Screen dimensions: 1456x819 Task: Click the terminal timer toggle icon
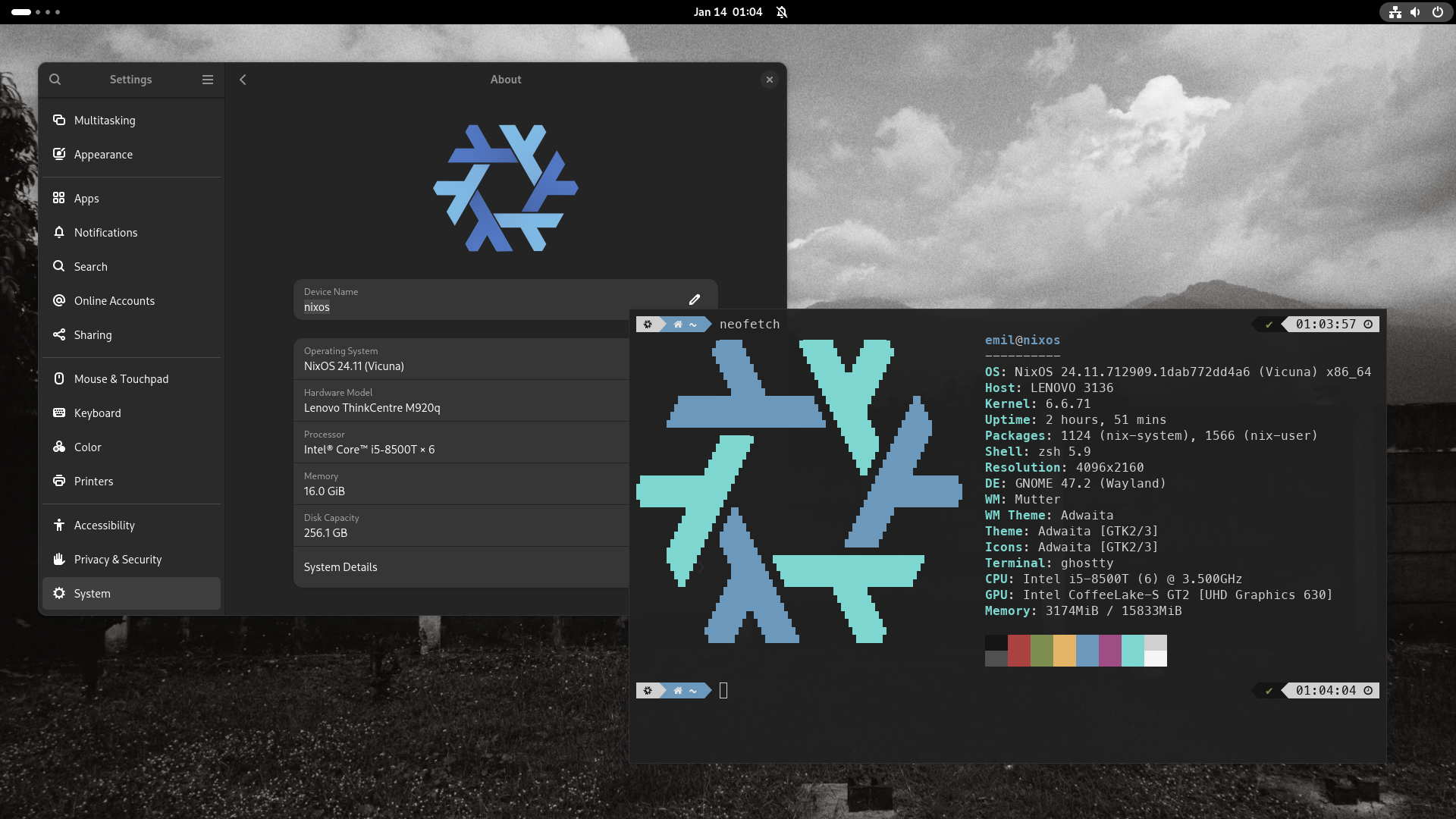[1370, 324]
